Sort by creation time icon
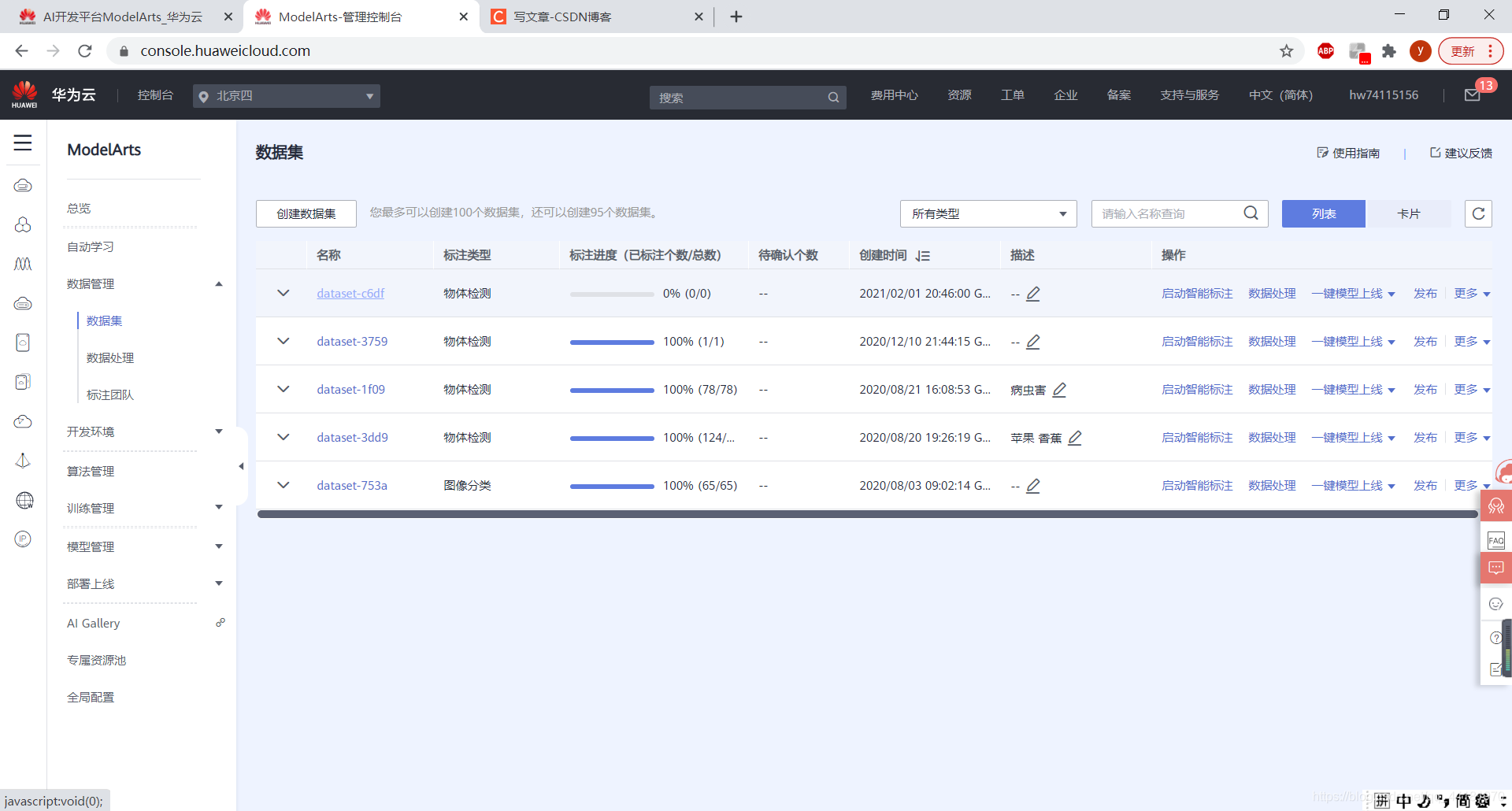The height and width of the screenshot is (811, 1512). (x=923, y=256)
